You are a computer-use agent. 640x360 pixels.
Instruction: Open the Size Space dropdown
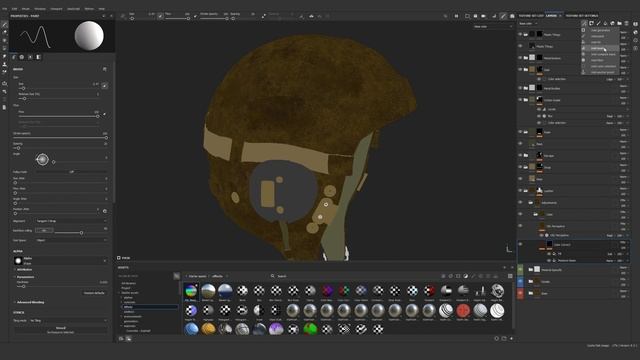pyautogui.click(x=71, y=240)
